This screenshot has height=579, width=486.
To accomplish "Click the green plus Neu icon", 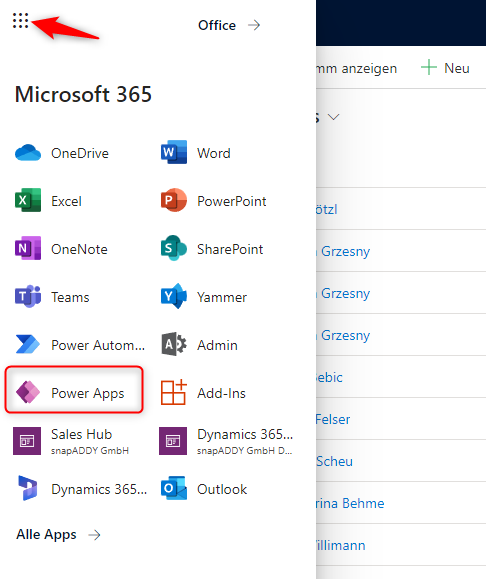I will (x=429, y=68).
